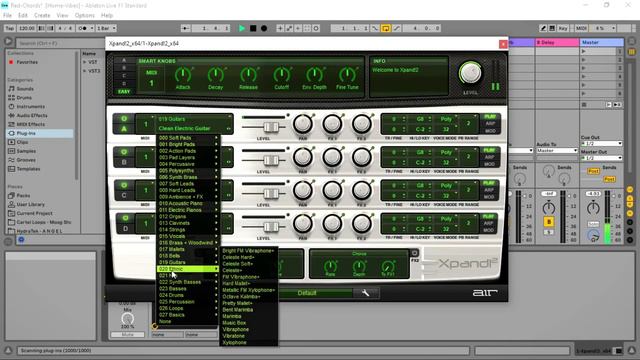
Task: Click Favorites in browser collections
Action: 27,62
